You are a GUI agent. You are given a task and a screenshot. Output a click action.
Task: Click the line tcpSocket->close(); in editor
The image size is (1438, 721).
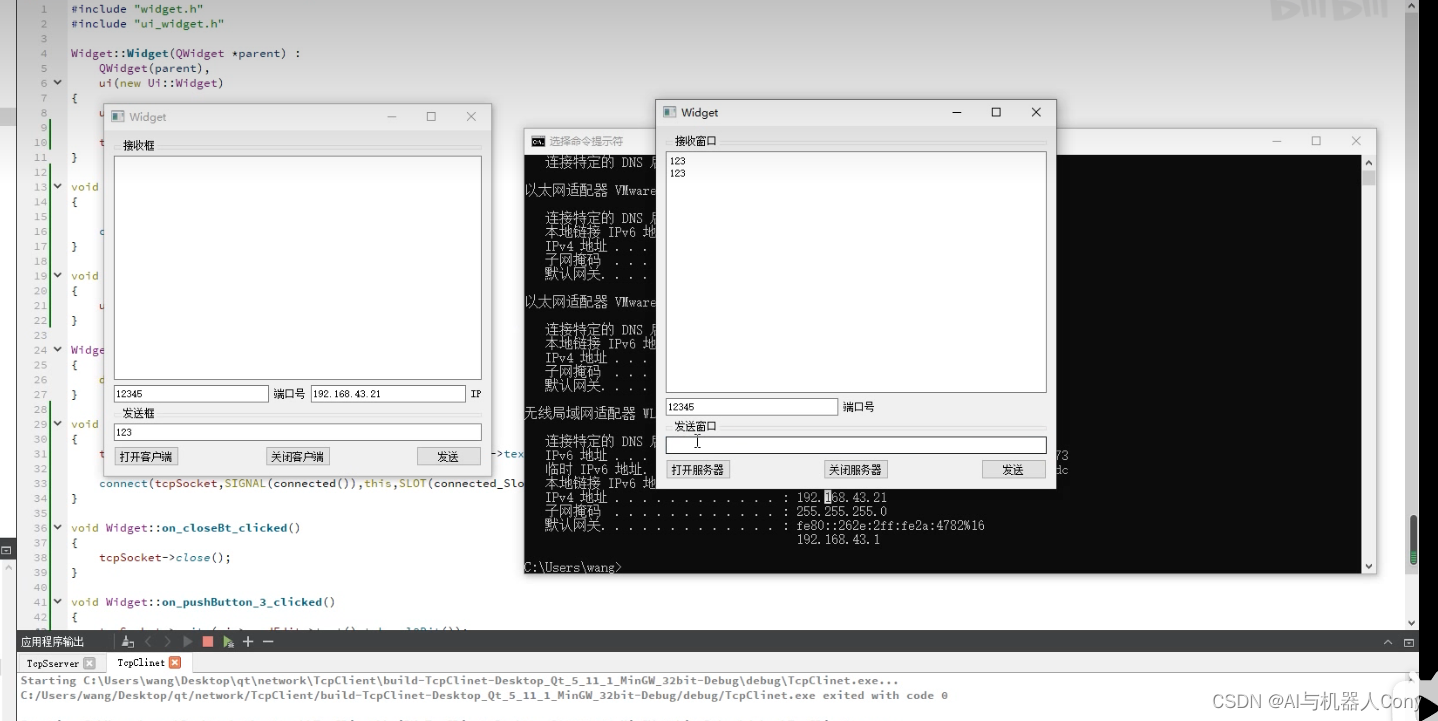pyautogui.click(x=165, y=558)
